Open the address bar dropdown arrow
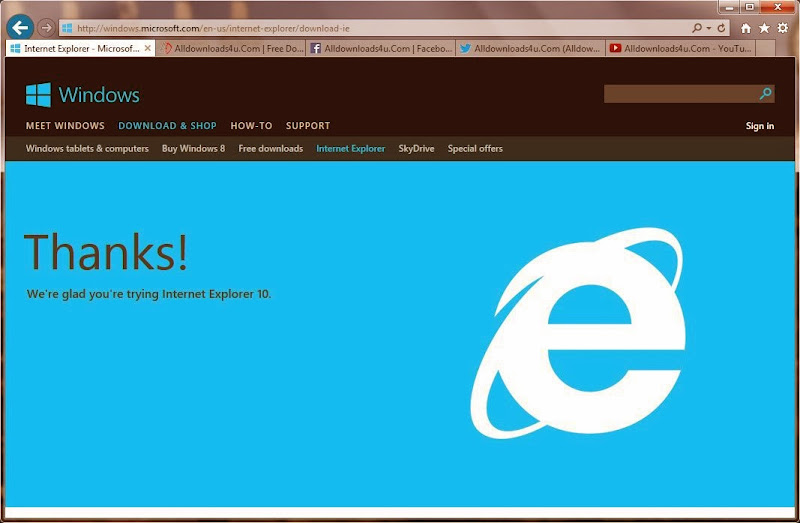The height and width of the screenshot is (523, 800). click(709, 29)
